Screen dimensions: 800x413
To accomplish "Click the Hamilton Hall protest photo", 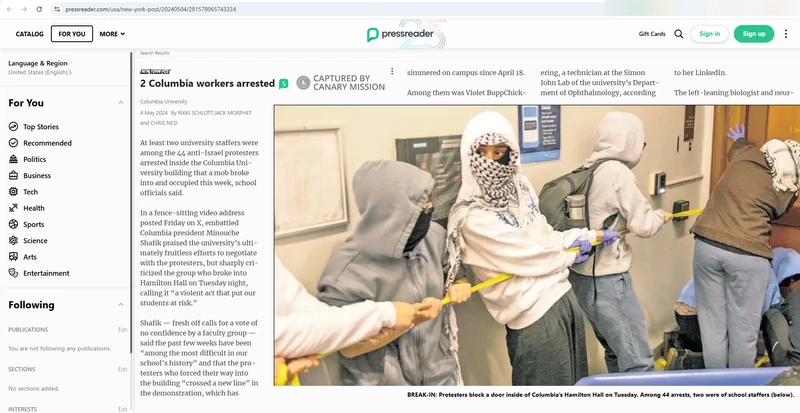I will coord(537,245).
